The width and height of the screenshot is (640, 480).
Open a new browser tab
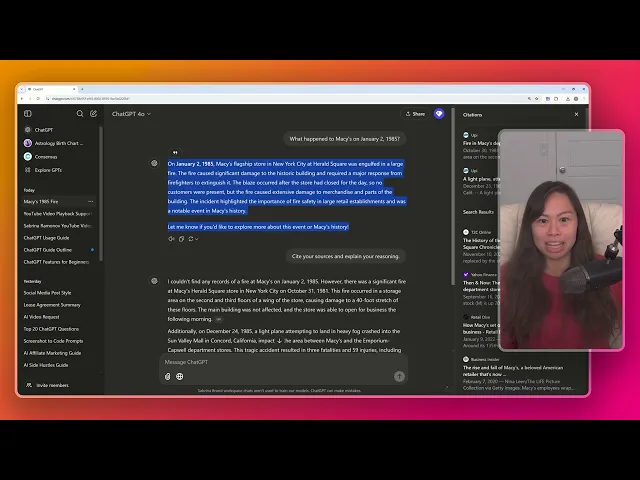(x=82, y=89)
